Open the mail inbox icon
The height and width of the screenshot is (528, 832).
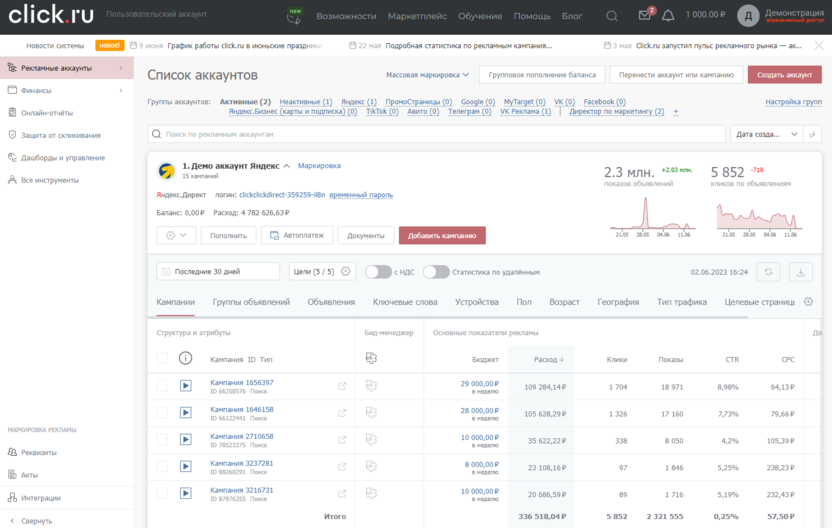pyautogui.click(x=644, y=16)
